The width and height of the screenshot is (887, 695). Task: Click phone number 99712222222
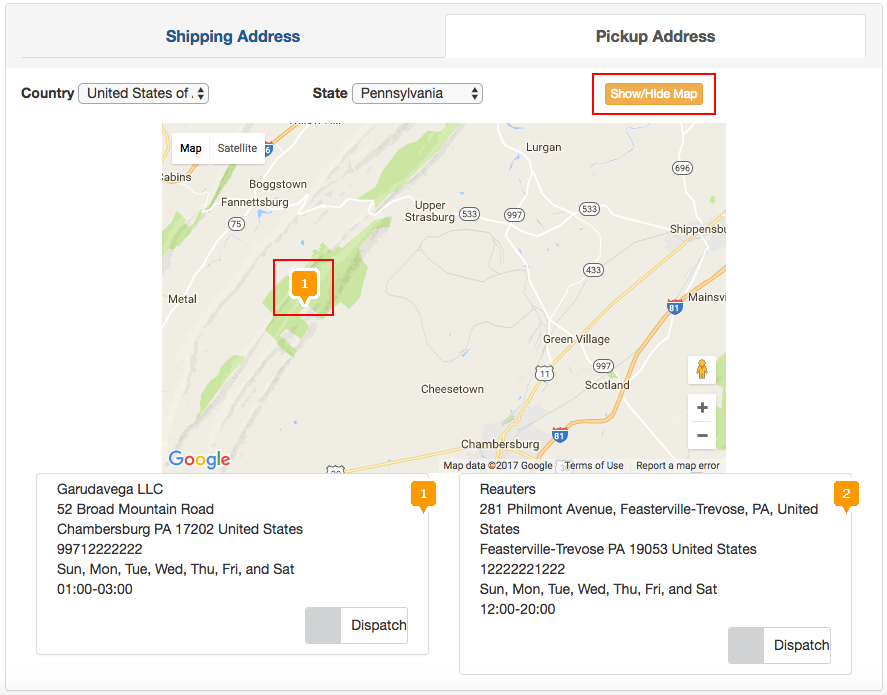click(x=100, y=549)
